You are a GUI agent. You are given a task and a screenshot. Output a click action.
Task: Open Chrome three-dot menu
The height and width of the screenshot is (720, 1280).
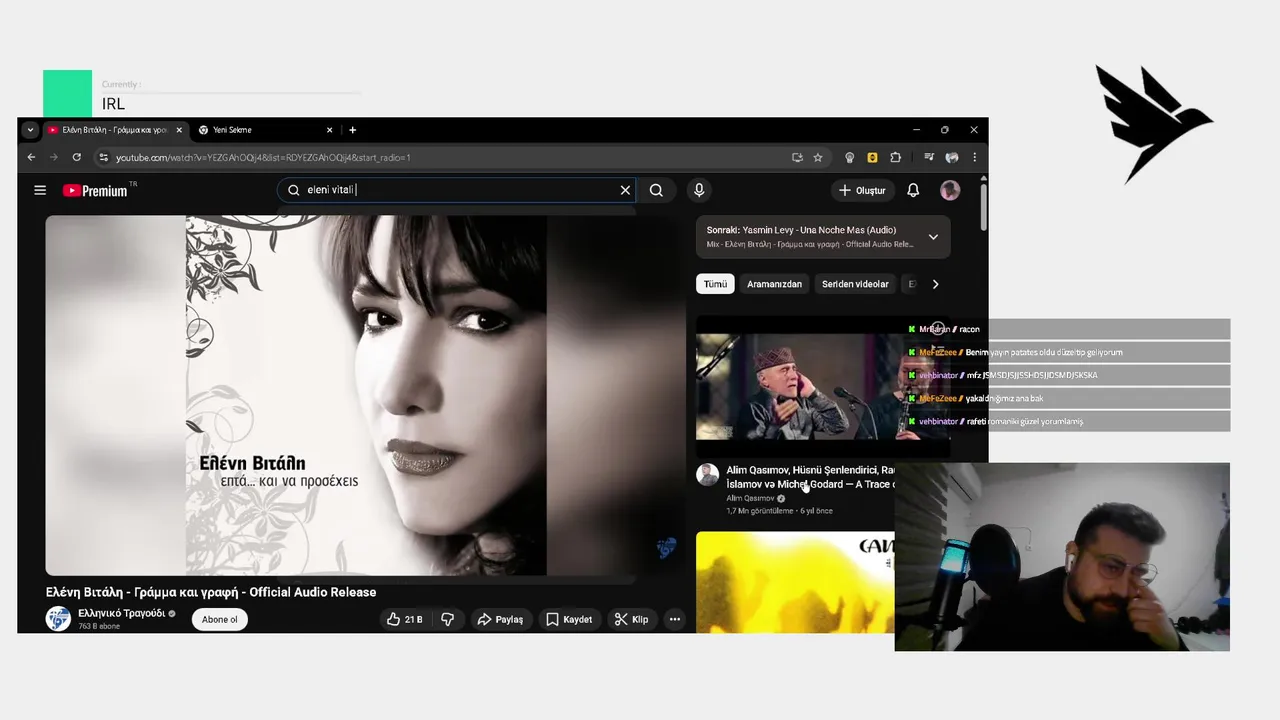coord(974,157)
